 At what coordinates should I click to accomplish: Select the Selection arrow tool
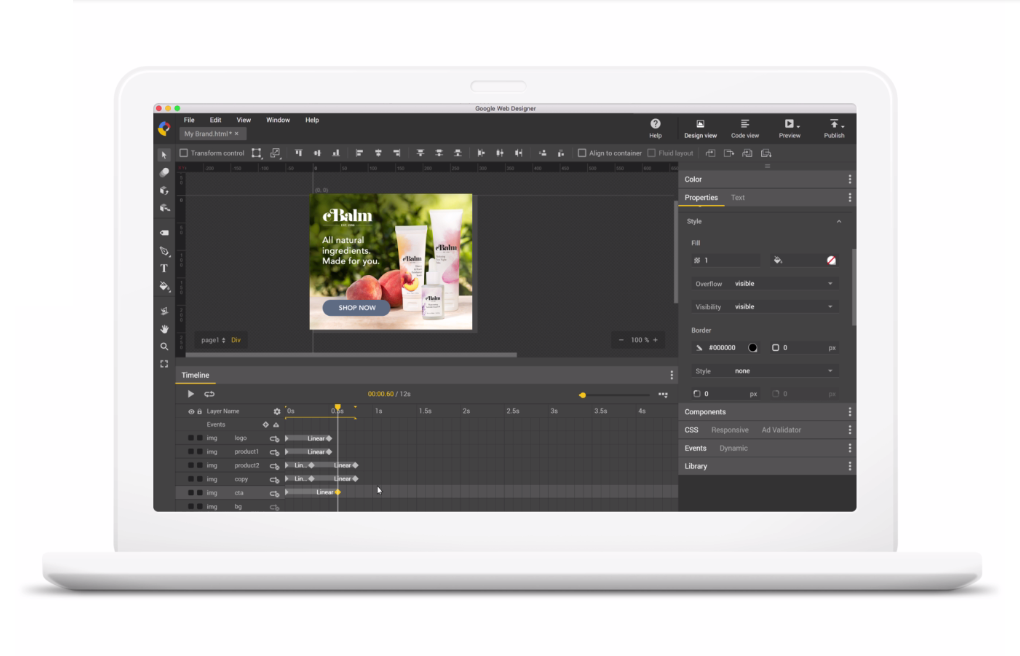[164, 155]
